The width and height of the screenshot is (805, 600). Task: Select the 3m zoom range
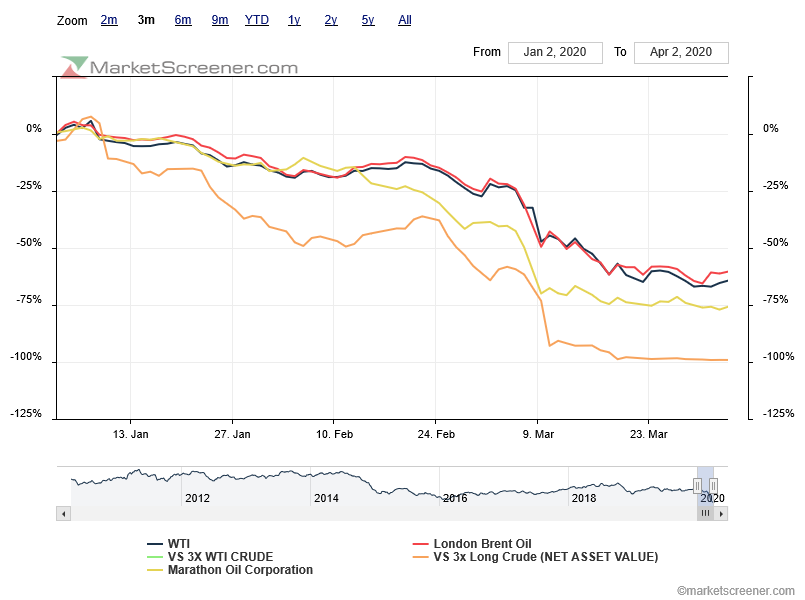(x=146, y=20)
